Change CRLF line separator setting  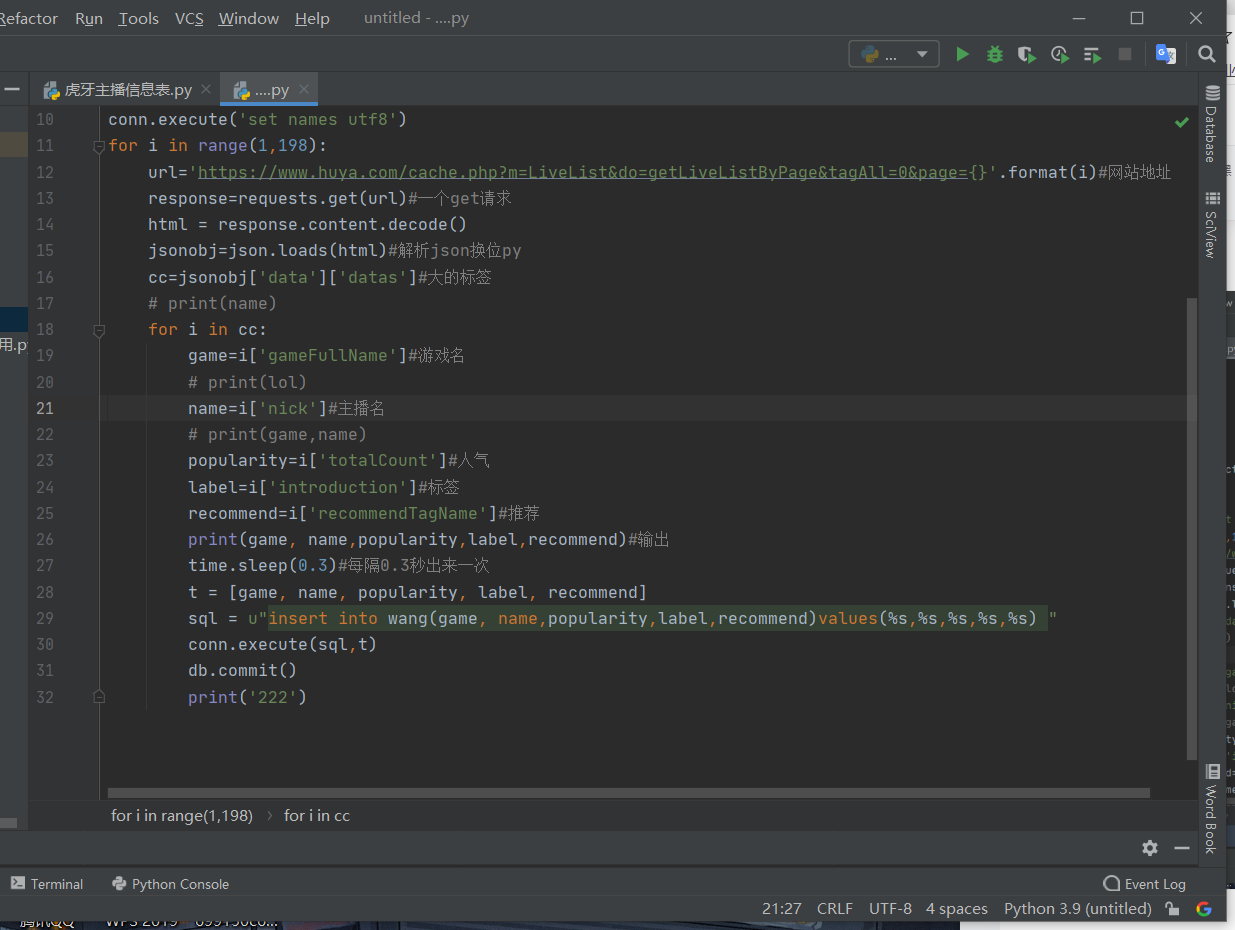coord(834,909)
